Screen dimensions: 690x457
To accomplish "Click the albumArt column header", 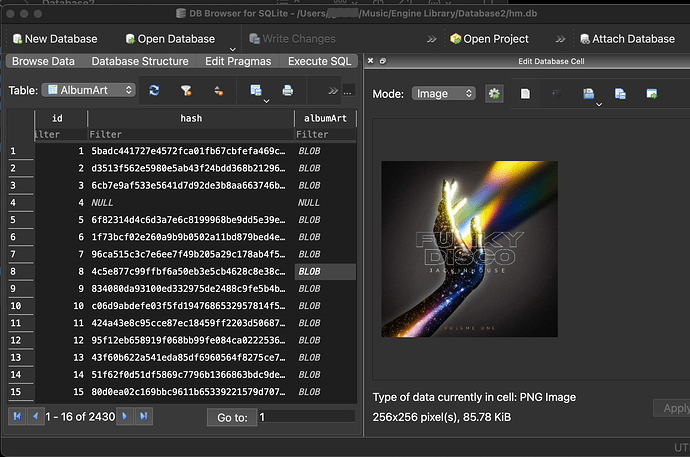I will (325, 118).
